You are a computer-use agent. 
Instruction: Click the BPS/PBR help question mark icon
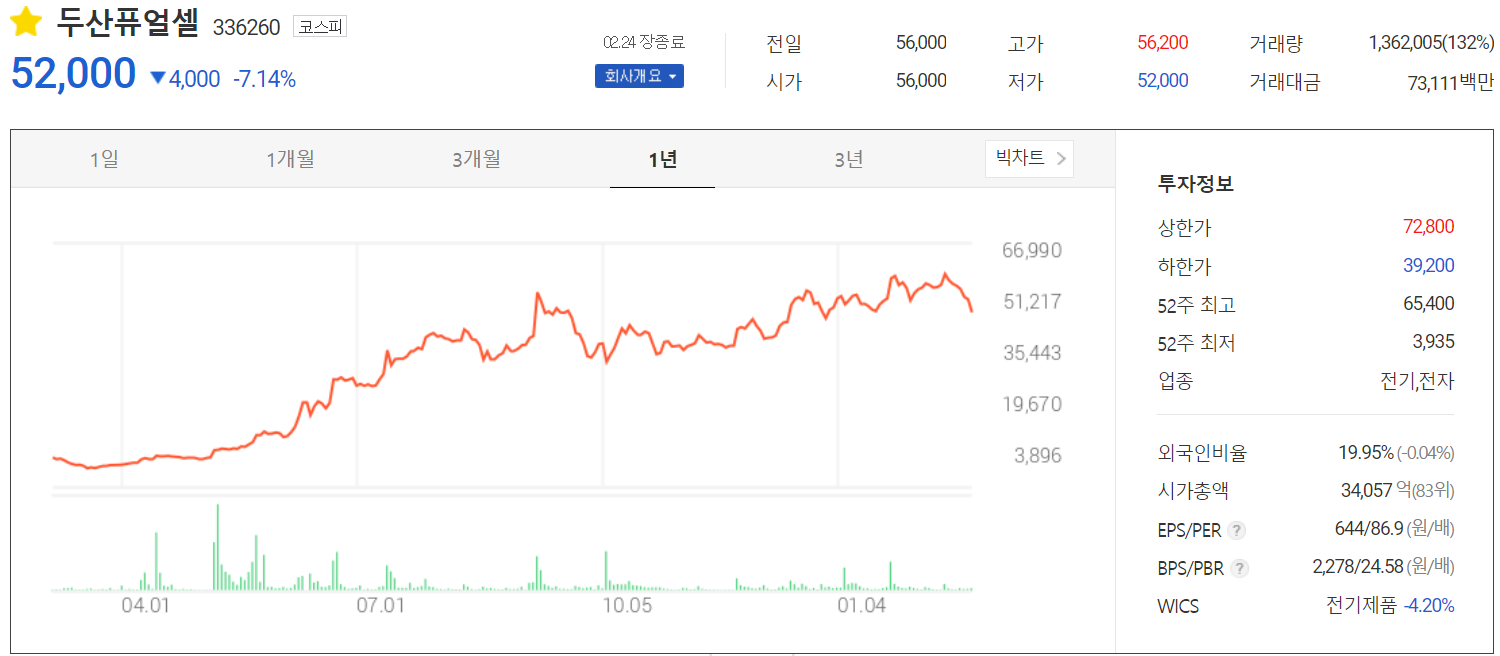[x=1240, y=568]
